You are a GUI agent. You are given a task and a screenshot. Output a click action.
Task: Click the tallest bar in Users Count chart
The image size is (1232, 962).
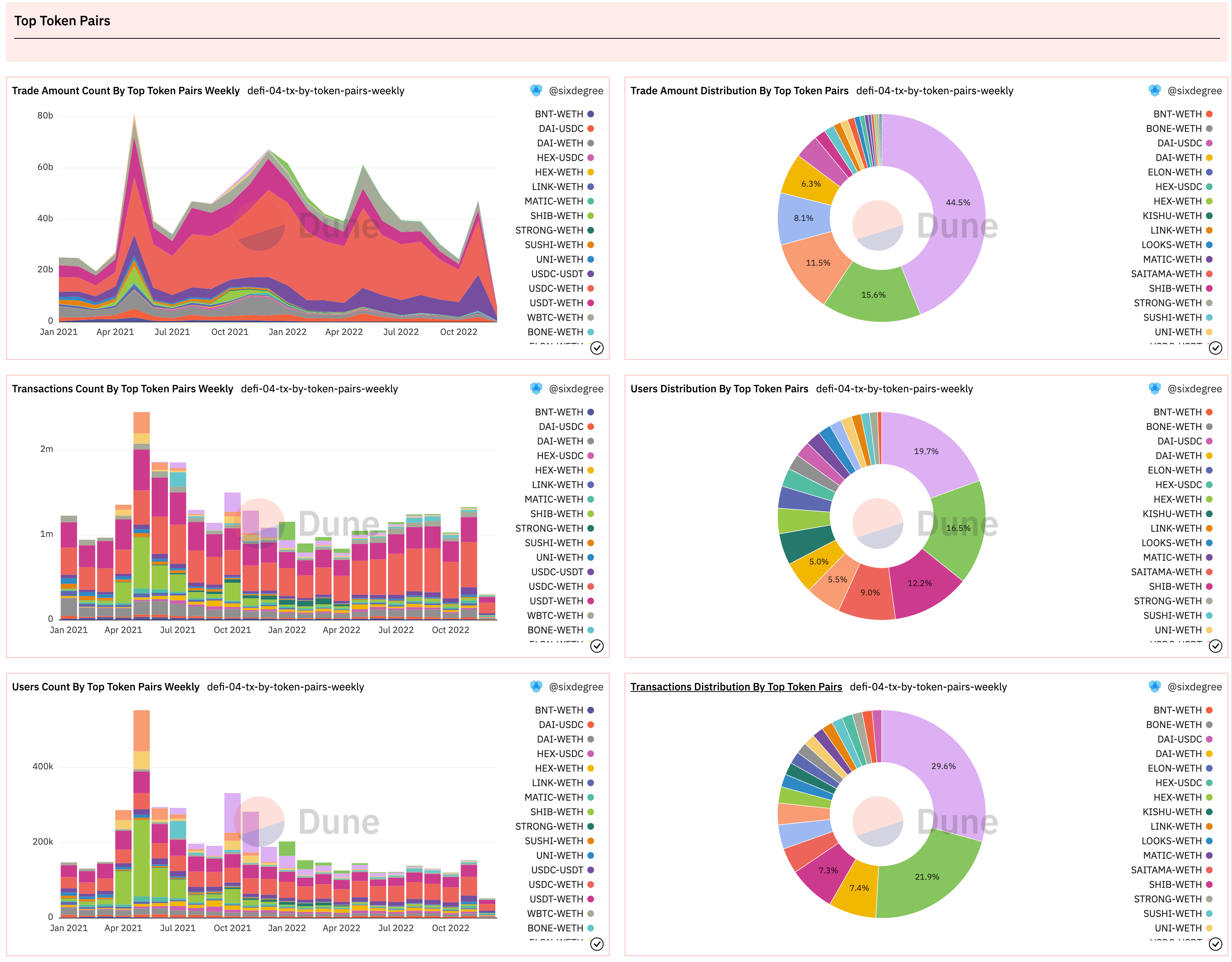coord(142,813)
